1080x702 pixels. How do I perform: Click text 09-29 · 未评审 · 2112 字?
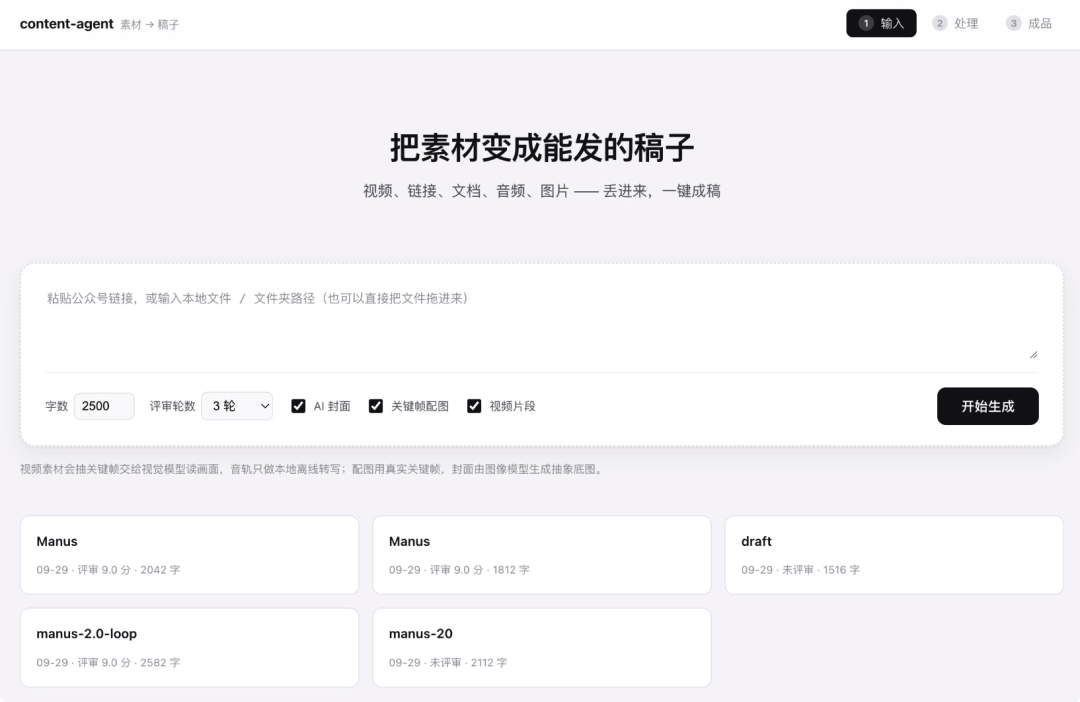point(448,663)
